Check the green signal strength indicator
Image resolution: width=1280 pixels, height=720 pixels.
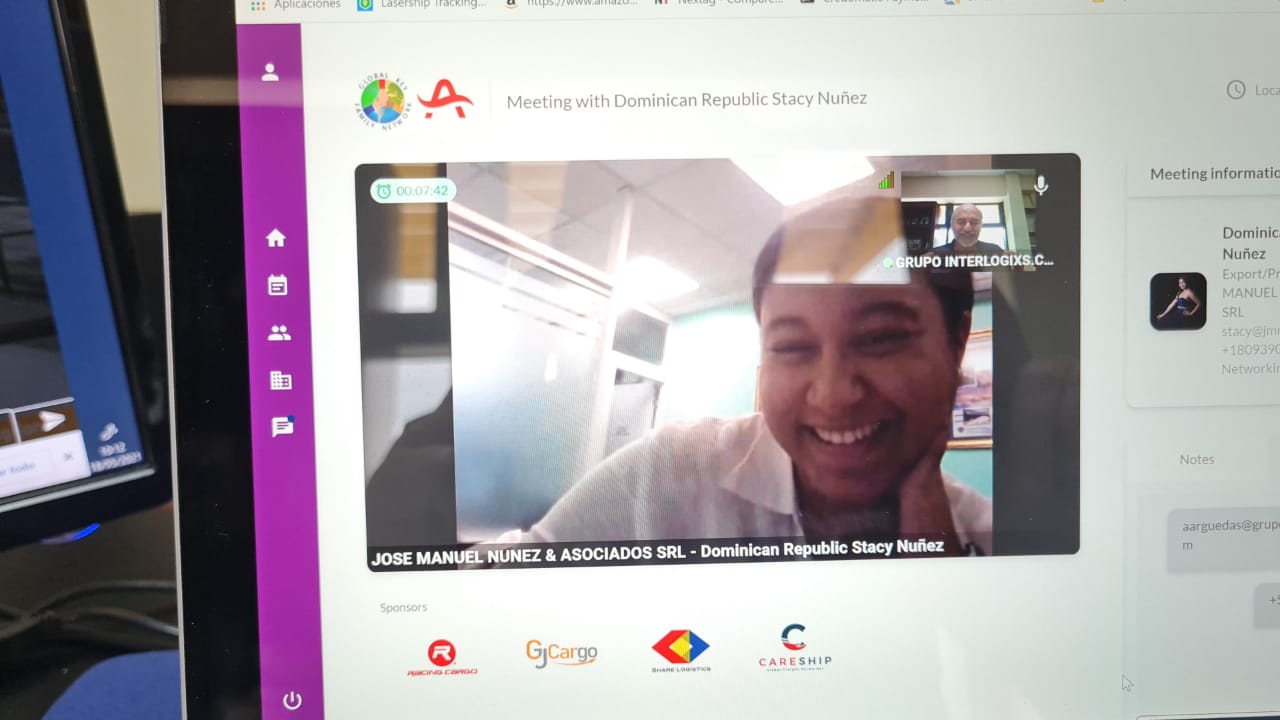click(x=886, y=180)
